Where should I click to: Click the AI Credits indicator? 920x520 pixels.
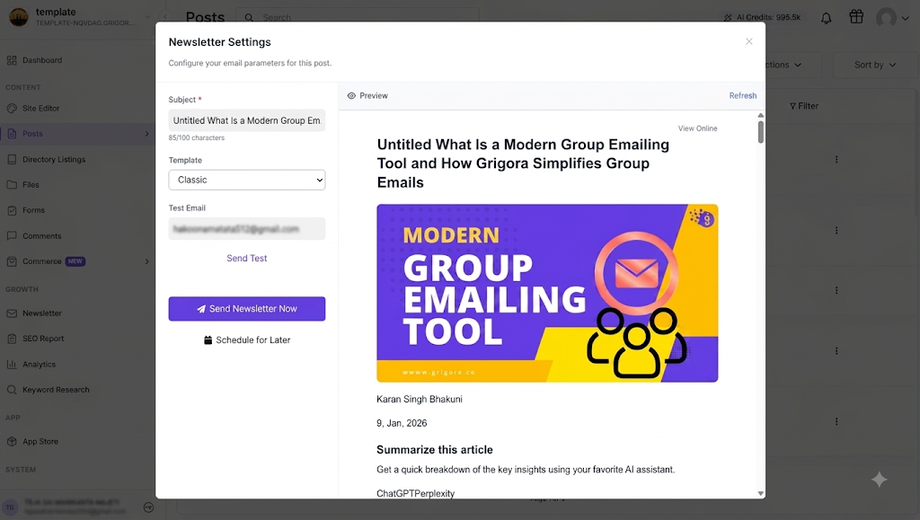[762, 18]
